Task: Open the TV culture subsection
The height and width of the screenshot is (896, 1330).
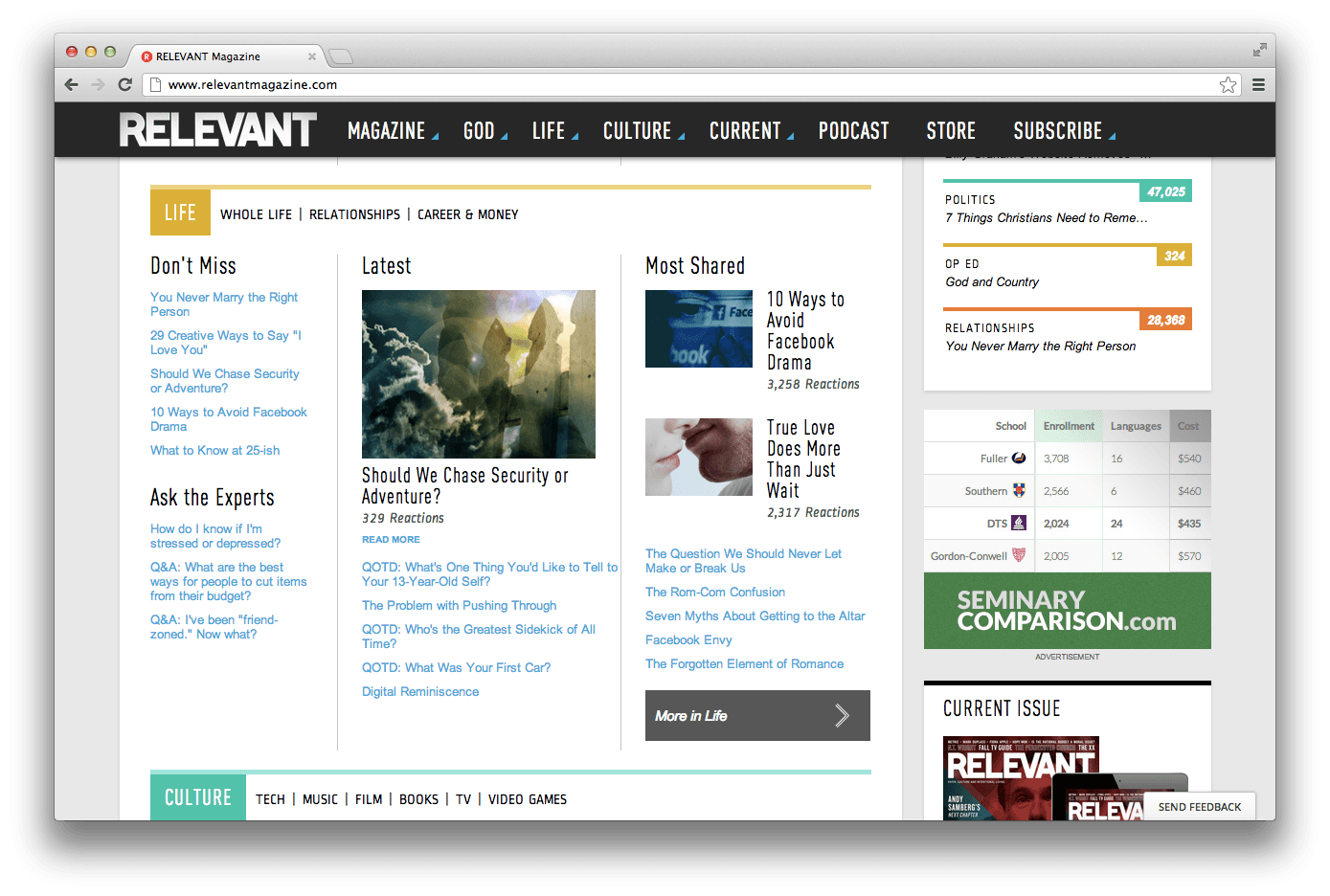Action: (x=463, y=799)
